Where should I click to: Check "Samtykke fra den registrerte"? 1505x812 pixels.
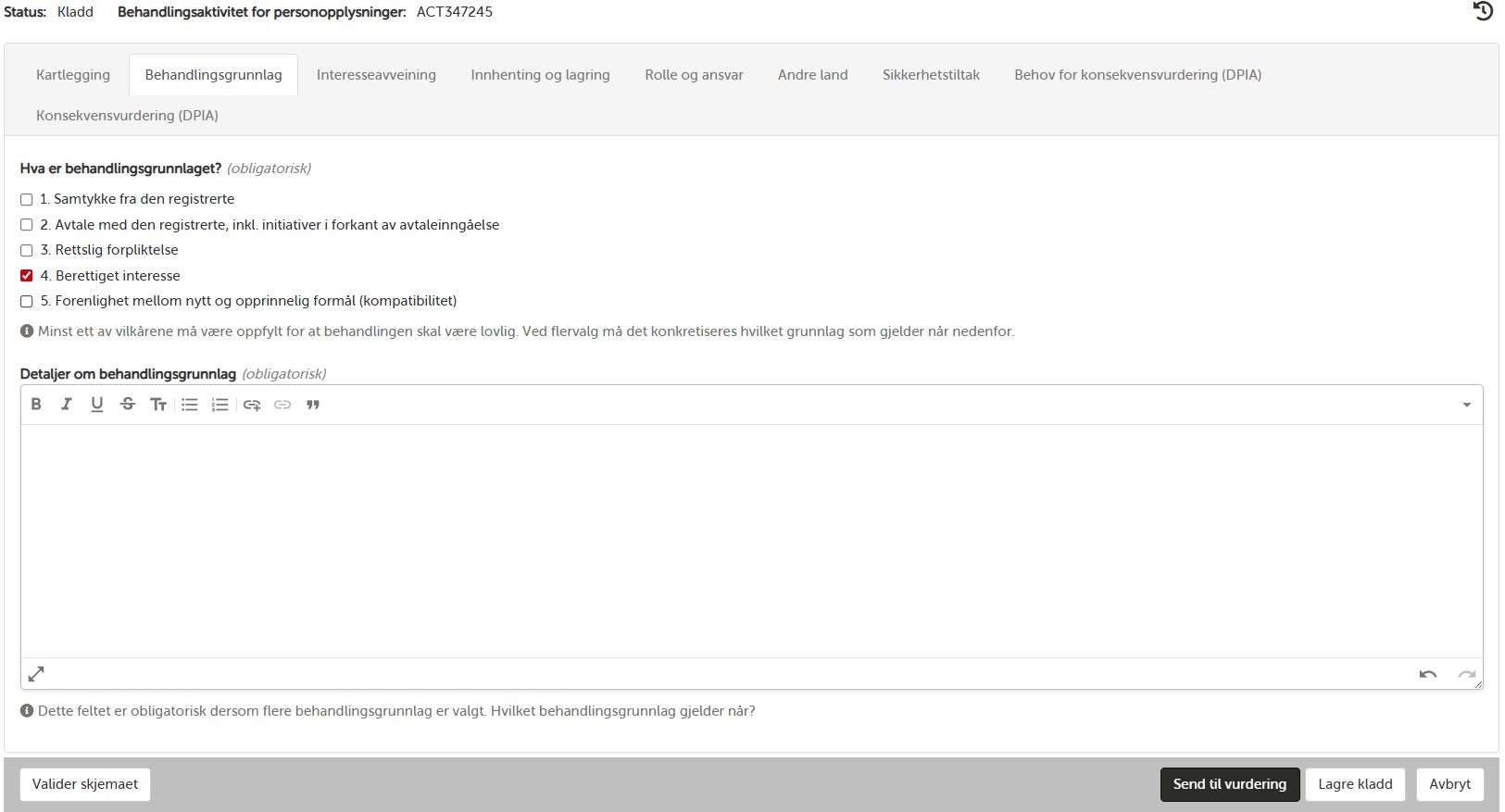tap(27, 200)
